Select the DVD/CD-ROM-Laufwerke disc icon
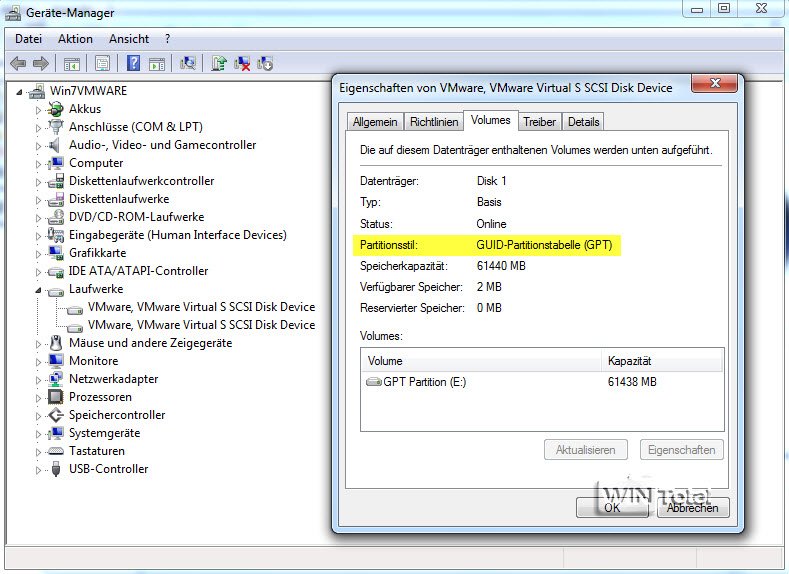789x574 pixels. coord(55,217)
